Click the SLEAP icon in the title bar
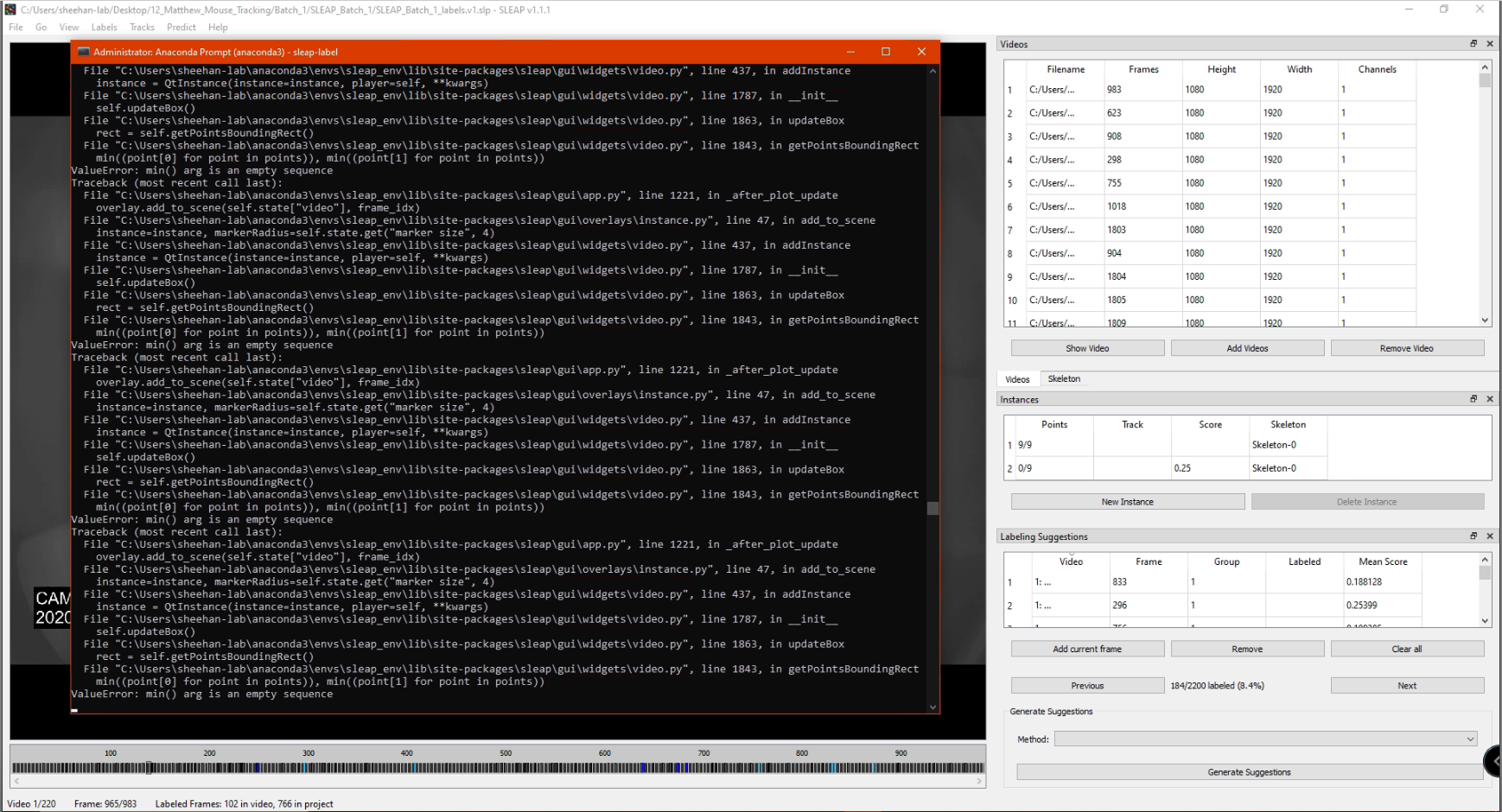 pyautogui.click(x=9, y=10)
